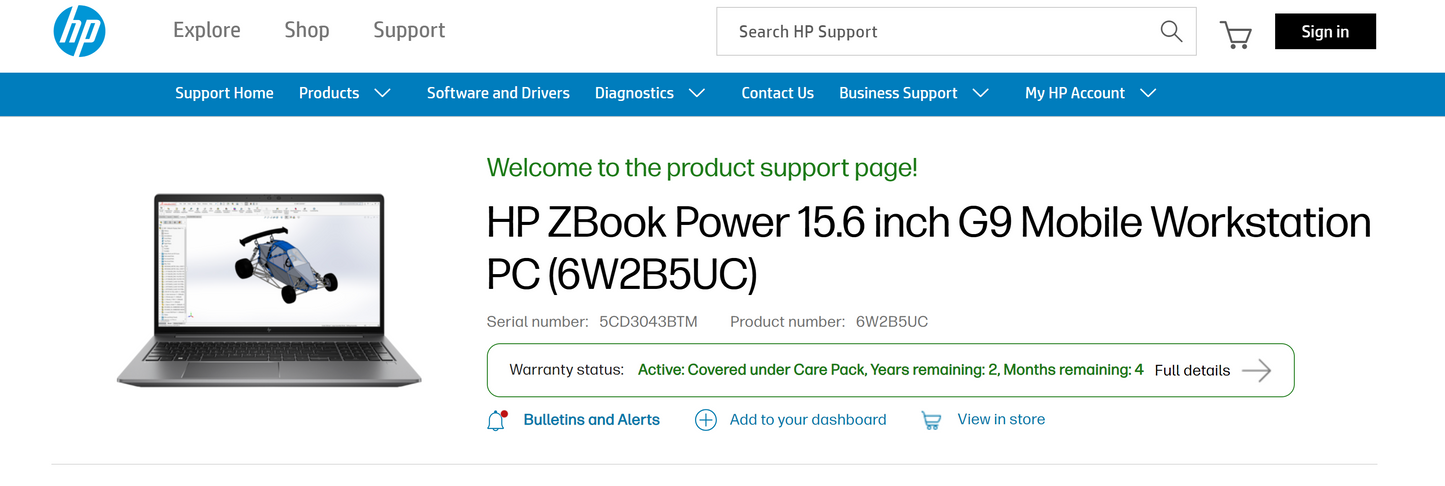Expand the Diagnostics dropdown chevron
The height and width of the screenshot is (486, 1445).
click(x=697, y=93)
